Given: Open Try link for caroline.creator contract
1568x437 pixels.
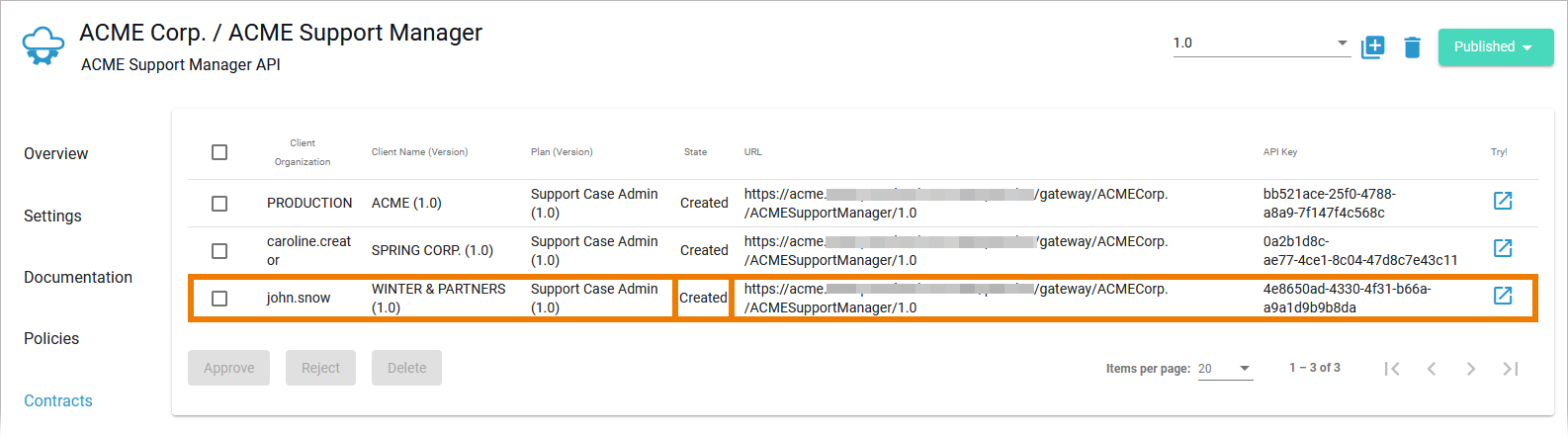Looking at the screenshot, I should click(1503, 248).
